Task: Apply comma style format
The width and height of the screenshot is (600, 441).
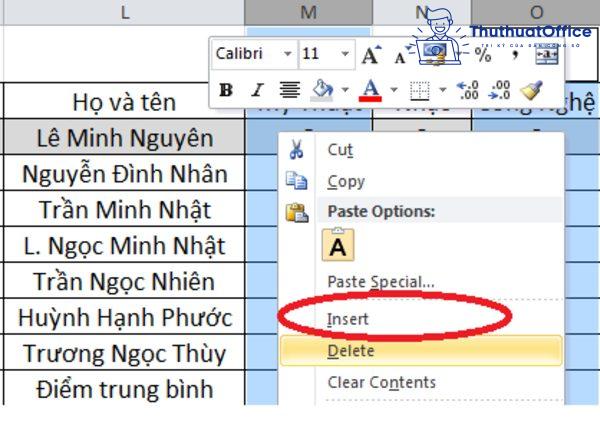Action: pos(515,55)
